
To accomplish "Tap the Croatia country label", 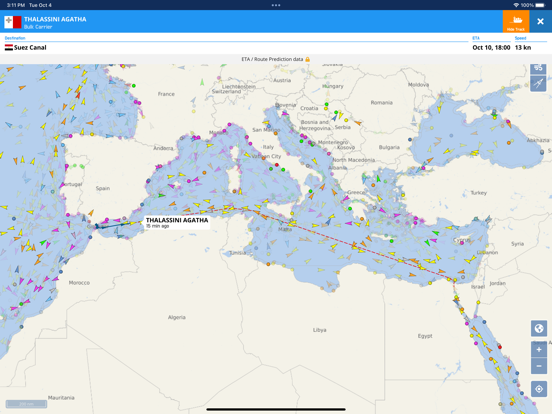I will pyautogui.click(x=309, y=108).
